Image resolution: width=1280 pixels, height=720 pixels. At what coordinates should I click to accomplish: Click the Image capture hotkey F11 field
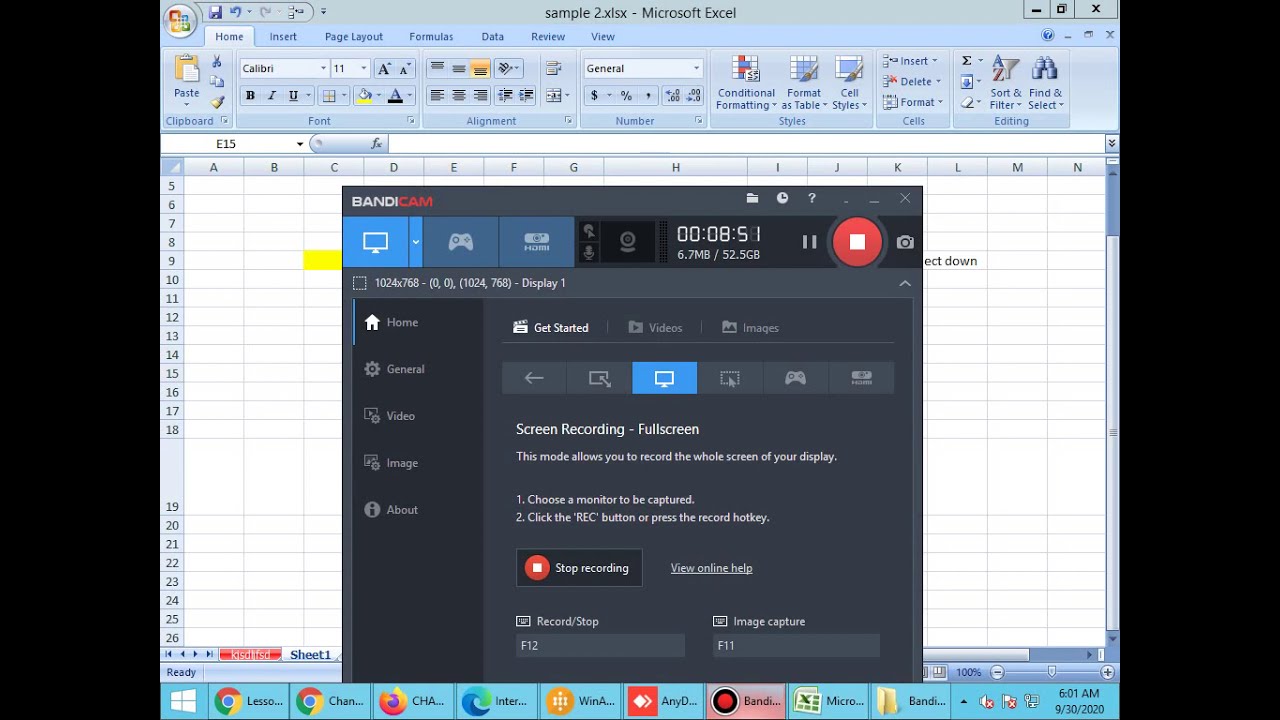796,646
